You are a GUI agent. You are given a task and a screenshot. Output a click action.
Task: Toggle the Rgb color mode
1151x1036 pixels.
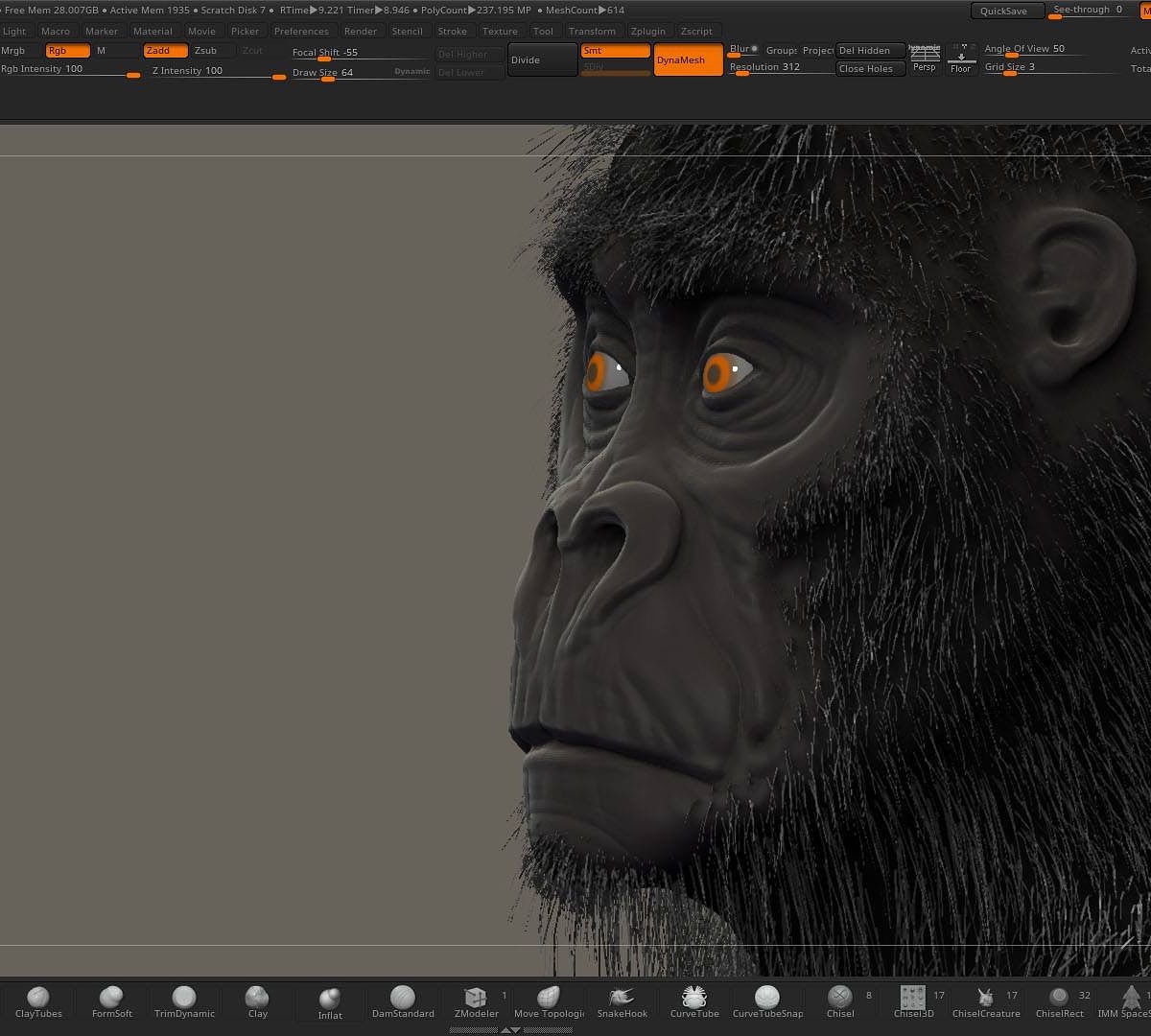tap(67, 51)
